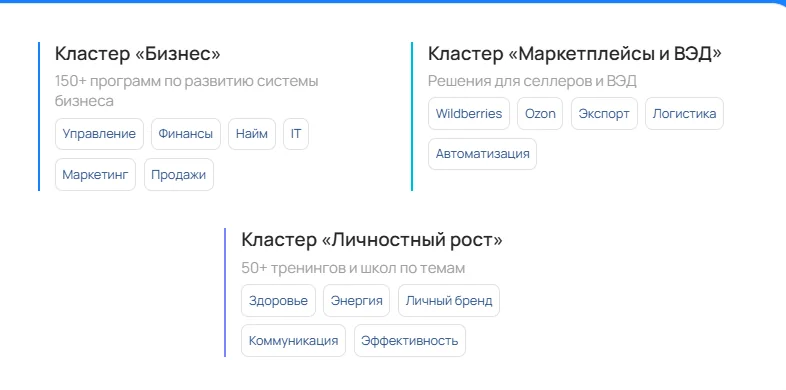Click the Личный бренд tag
Viewport: 786px width, 390px height.
(449, 301)
